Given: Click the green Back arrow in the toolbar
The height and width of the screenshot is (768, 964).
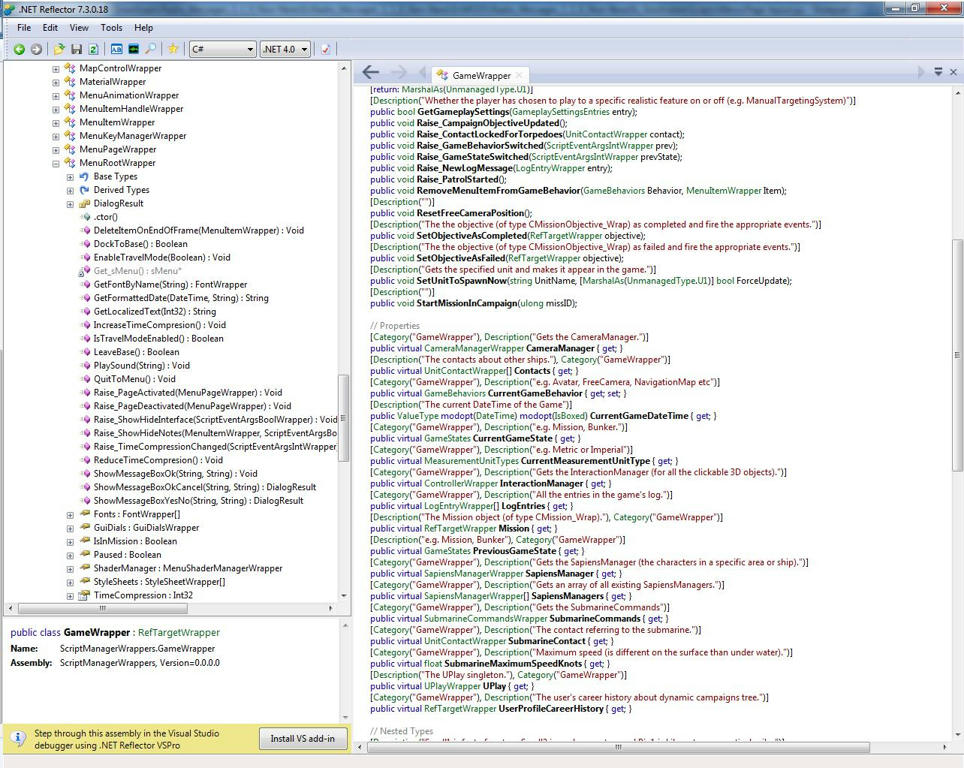Looking at the screenshot, I should click(x=19, y=49).
